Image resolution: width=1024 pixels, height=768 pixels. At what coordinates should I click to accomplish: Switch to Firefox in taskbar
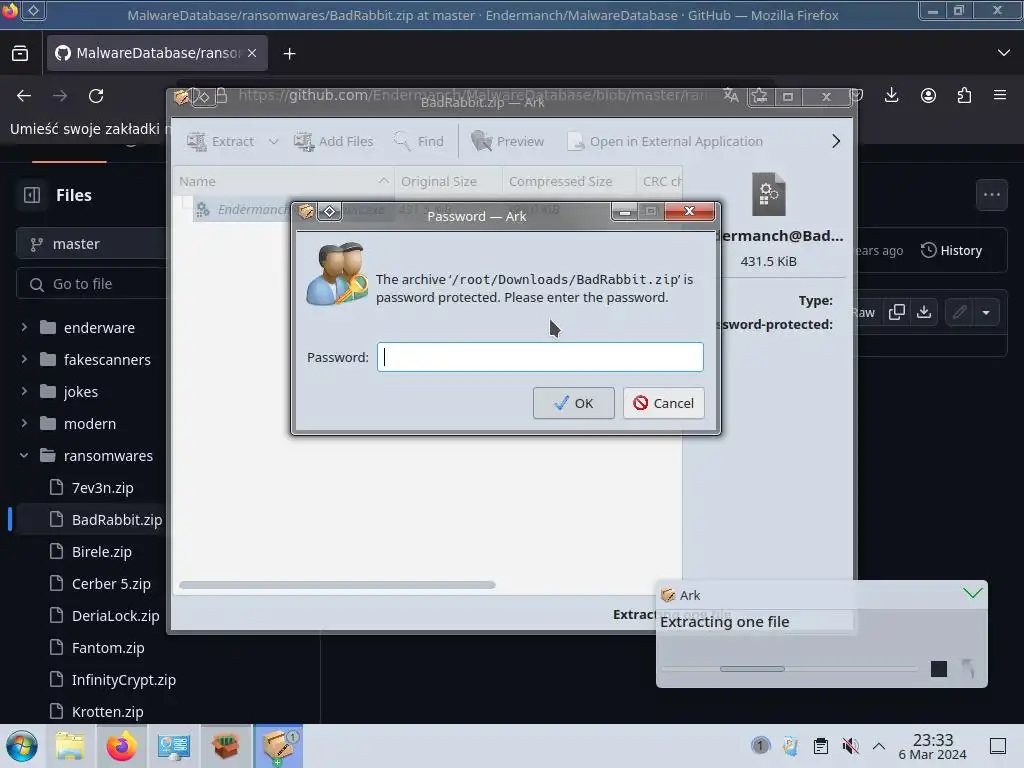pos(121,746)
